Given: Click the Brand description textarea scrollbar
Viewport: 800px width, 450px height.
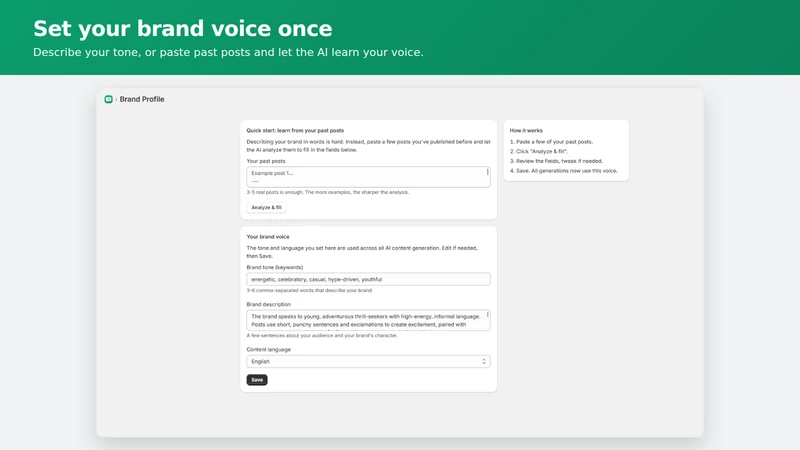Looking at the screenshot, I should pos(488,315).
